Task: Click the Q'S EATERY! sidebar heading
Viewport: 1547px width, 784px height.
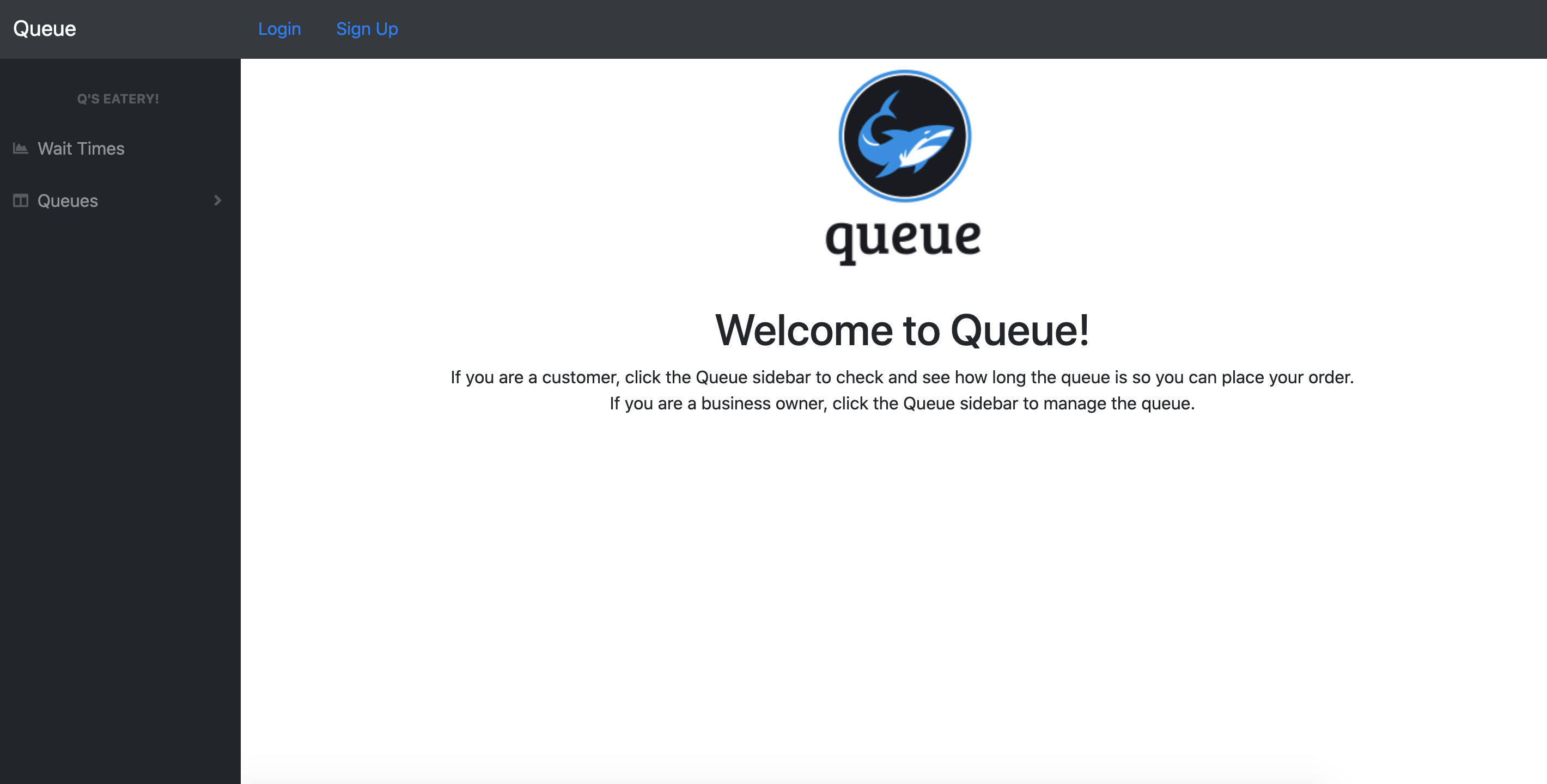Action: (x=118, y=99)
